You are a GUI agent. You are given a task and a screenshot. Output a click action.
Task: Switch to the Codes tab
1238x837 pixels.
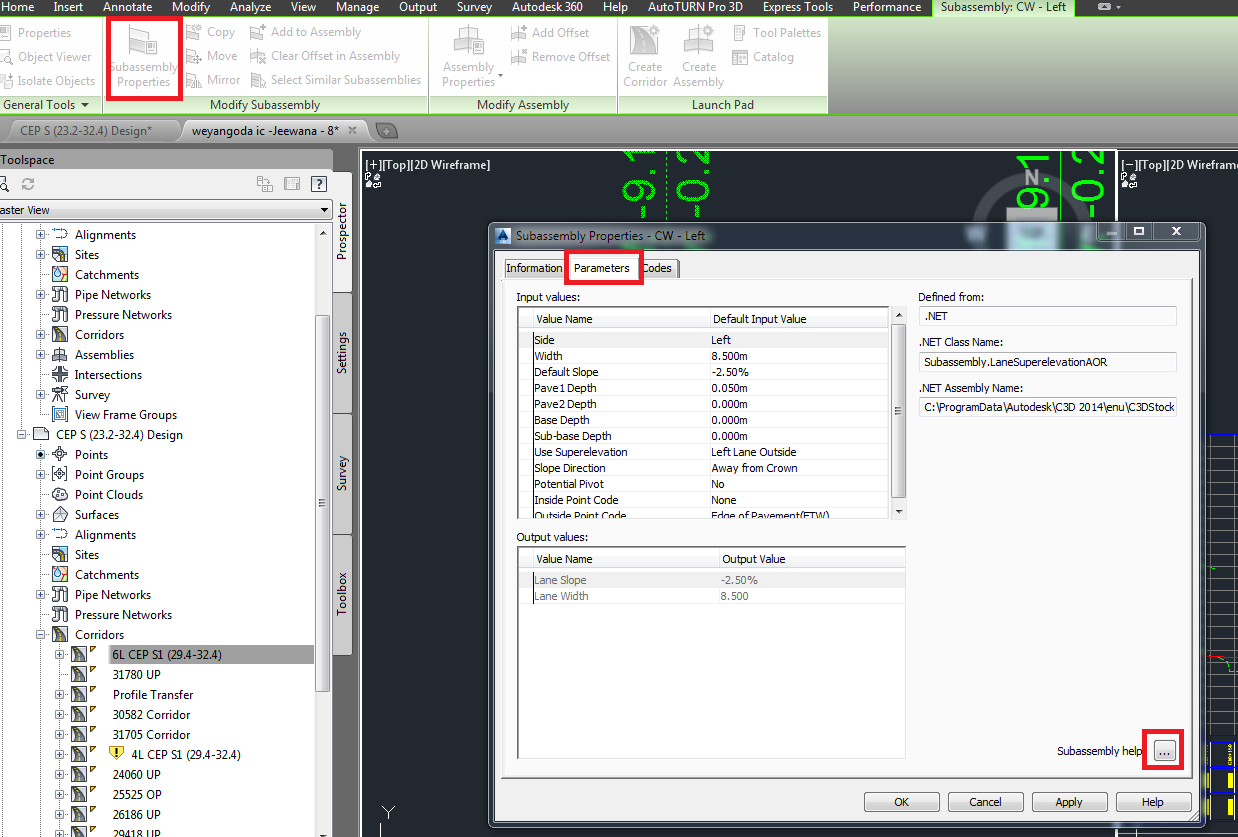pyautogui.click(x=658, y=268)
